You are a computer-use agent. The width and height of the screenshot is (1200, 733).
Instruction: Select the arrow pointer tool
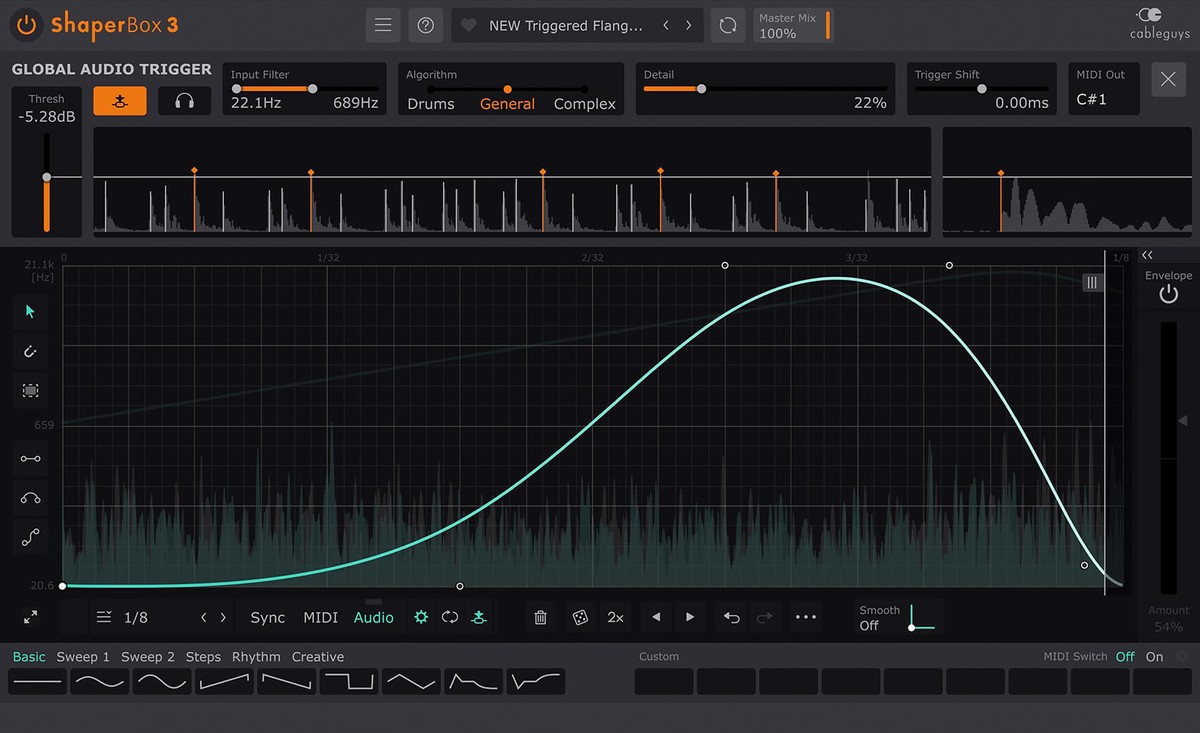[x=30, y=312]
